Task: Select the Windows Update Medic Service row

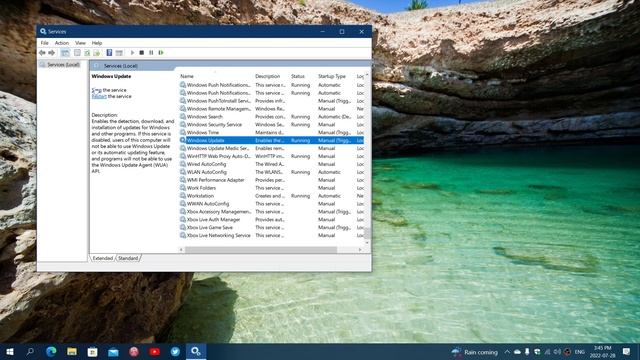Action: coord(271,148)
